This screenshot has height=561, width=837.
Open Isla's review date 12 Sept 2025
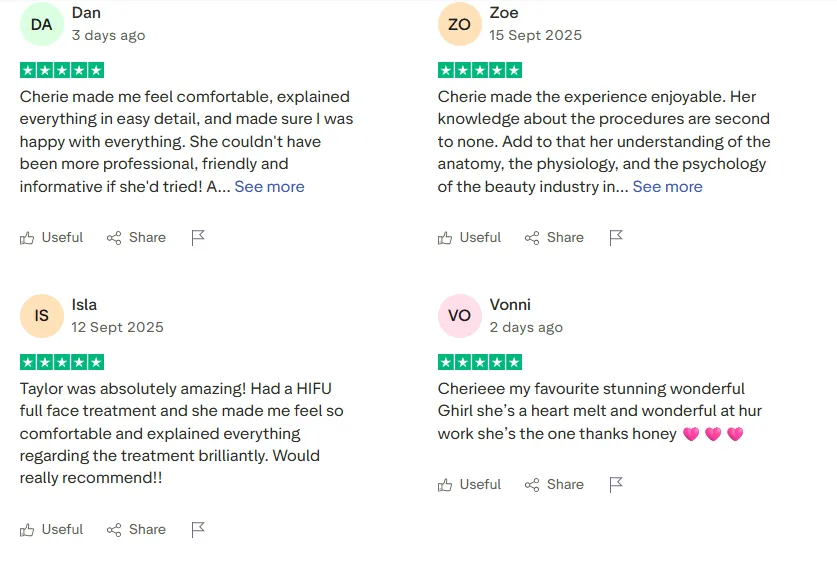117,327
